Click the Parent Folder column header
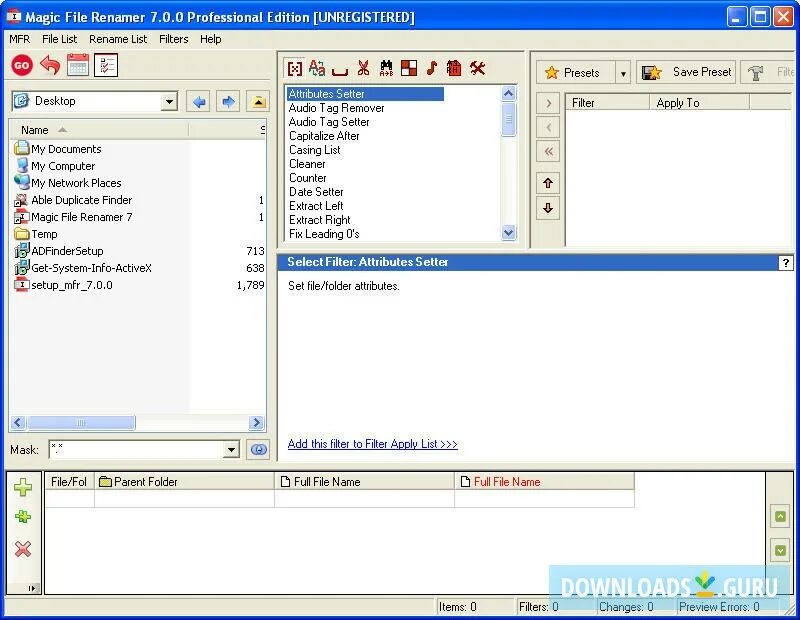Image resolution: width=800 pixels, height=620 pixels. pos(184,482)
